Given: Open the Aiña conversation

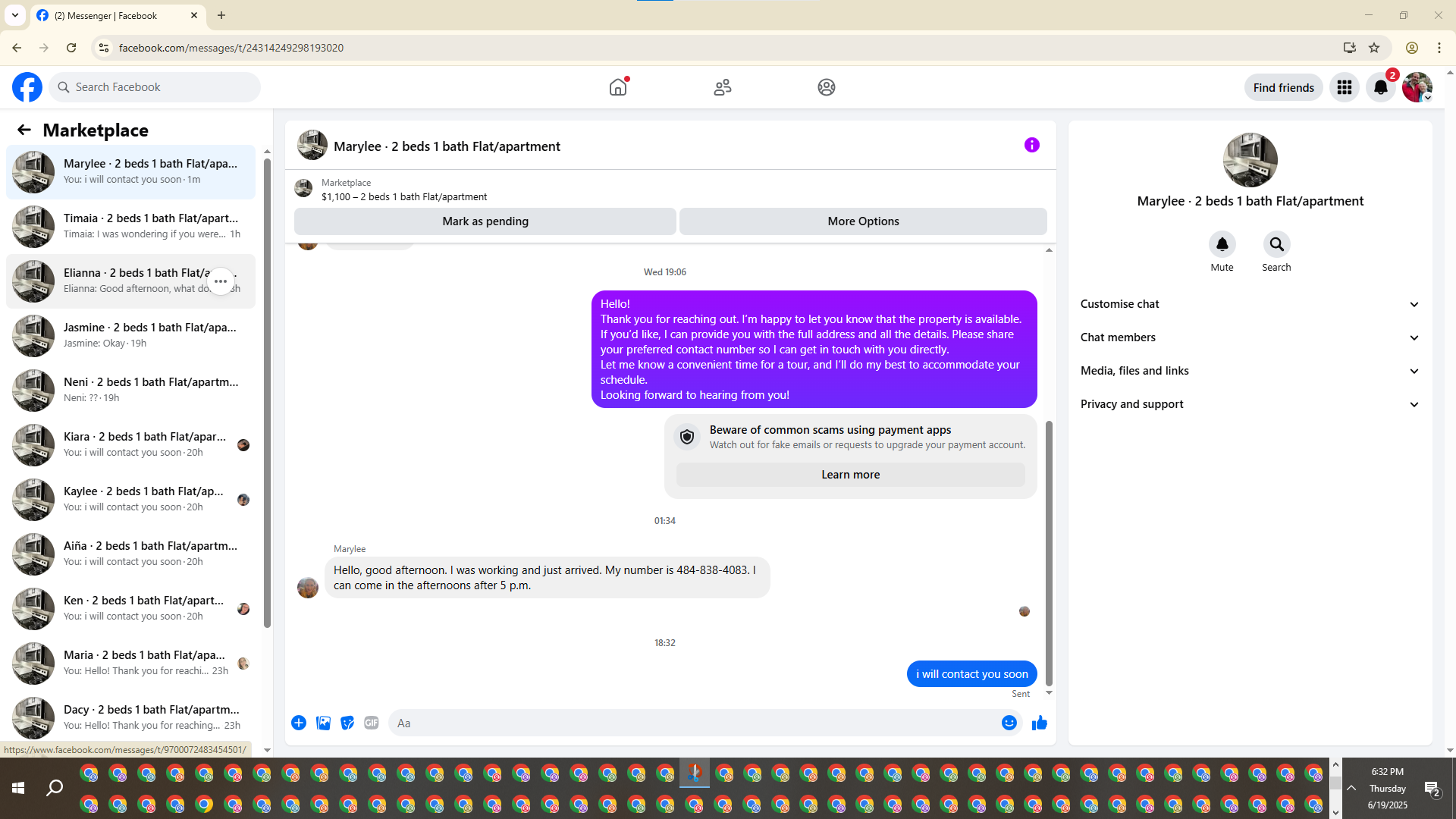Looking at the screenshot, I should coord(130,554).
